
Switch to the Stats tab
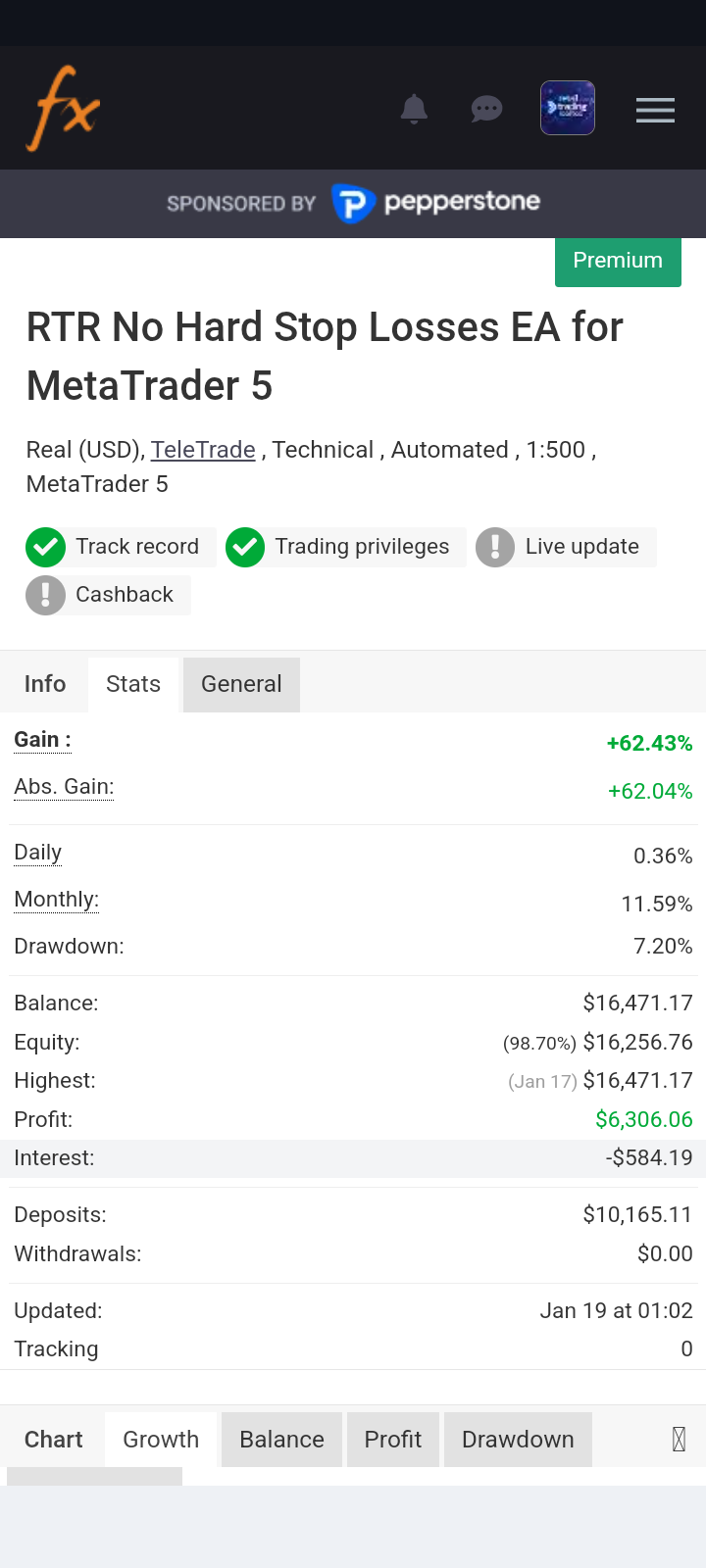133,684
